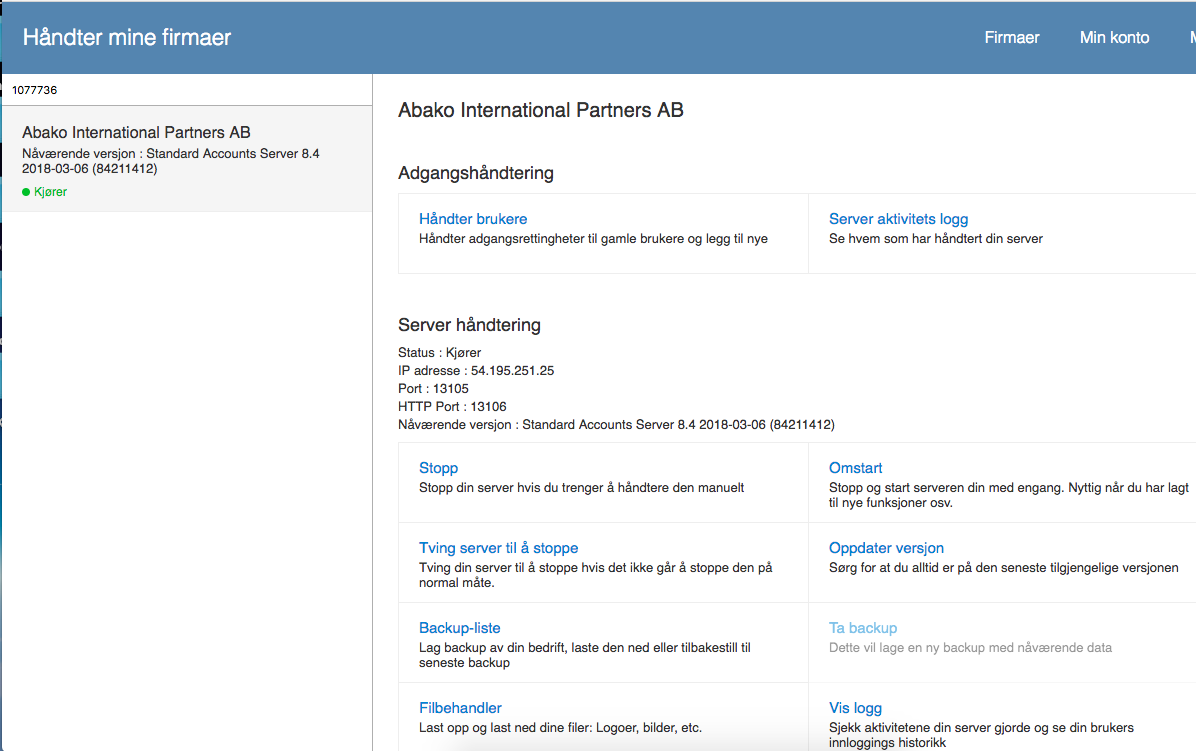
Task: Click the Adgangshåndtering section heading
Action: (x=476, y=173)
